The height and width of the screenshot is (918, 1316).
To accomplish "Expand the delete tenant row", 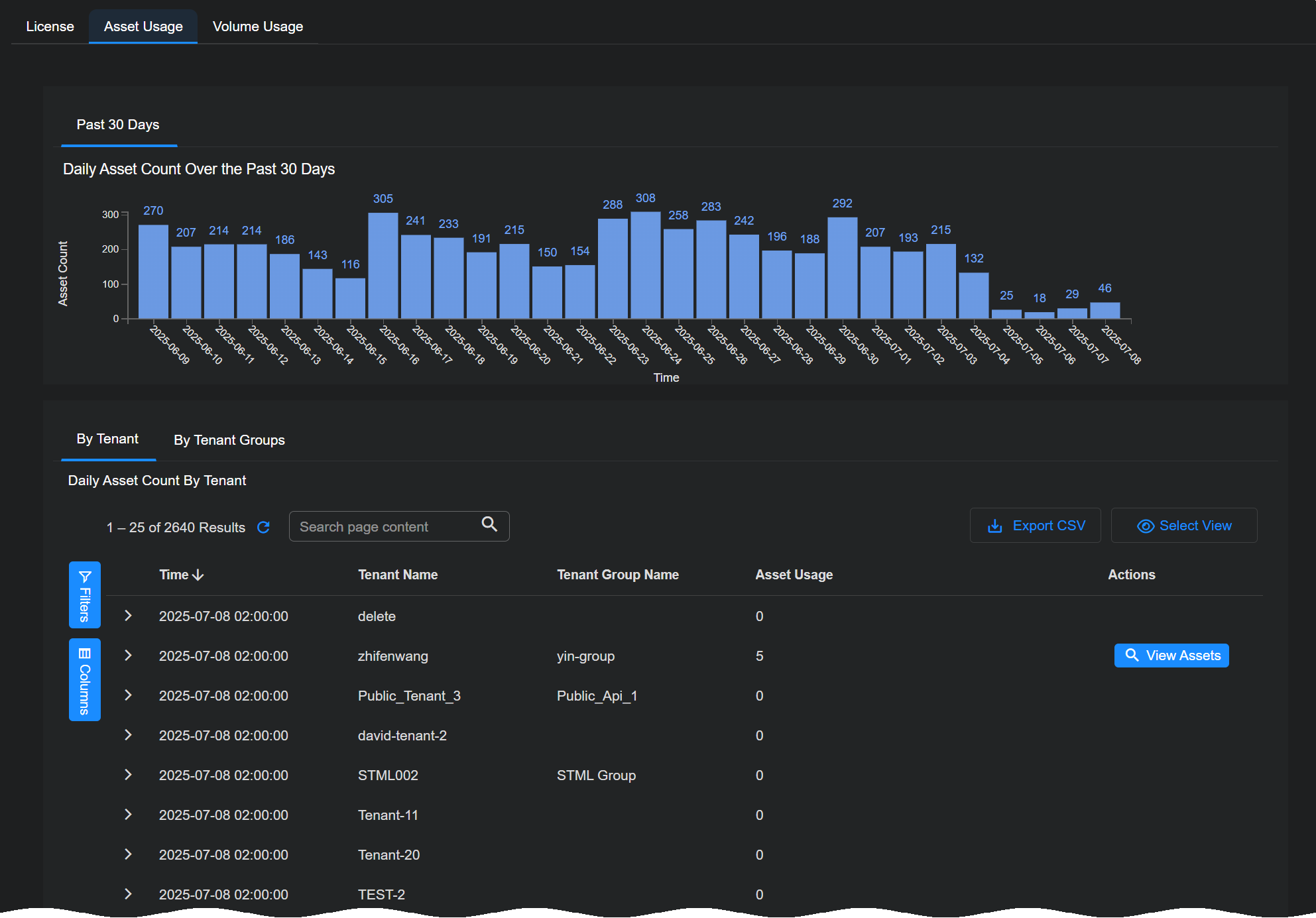I will [x=129, y=616].
